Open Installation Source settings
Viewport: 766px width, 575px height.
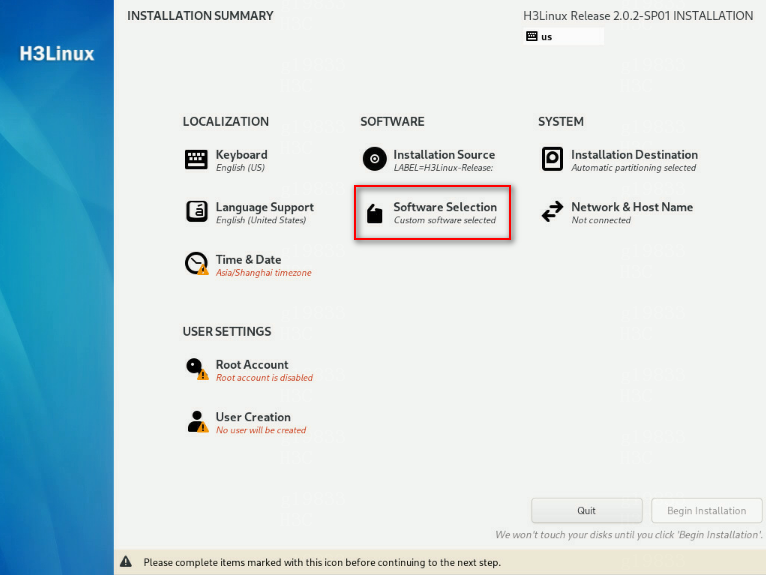(444, 154)
